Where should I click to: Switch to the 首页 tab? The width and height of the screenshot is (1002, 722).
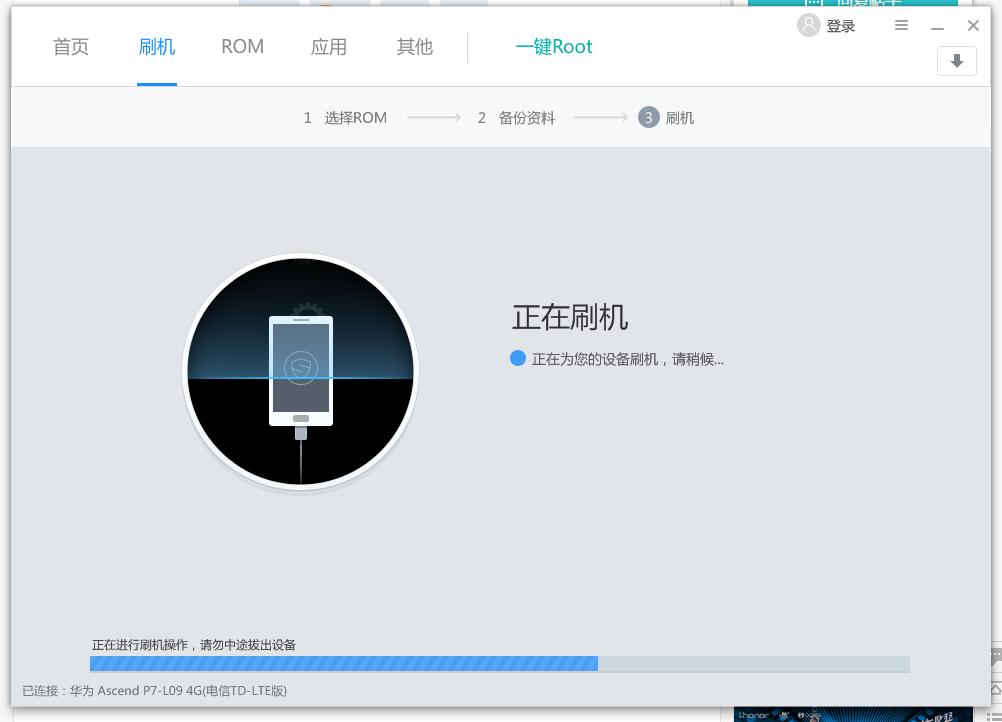coord(71,47)
